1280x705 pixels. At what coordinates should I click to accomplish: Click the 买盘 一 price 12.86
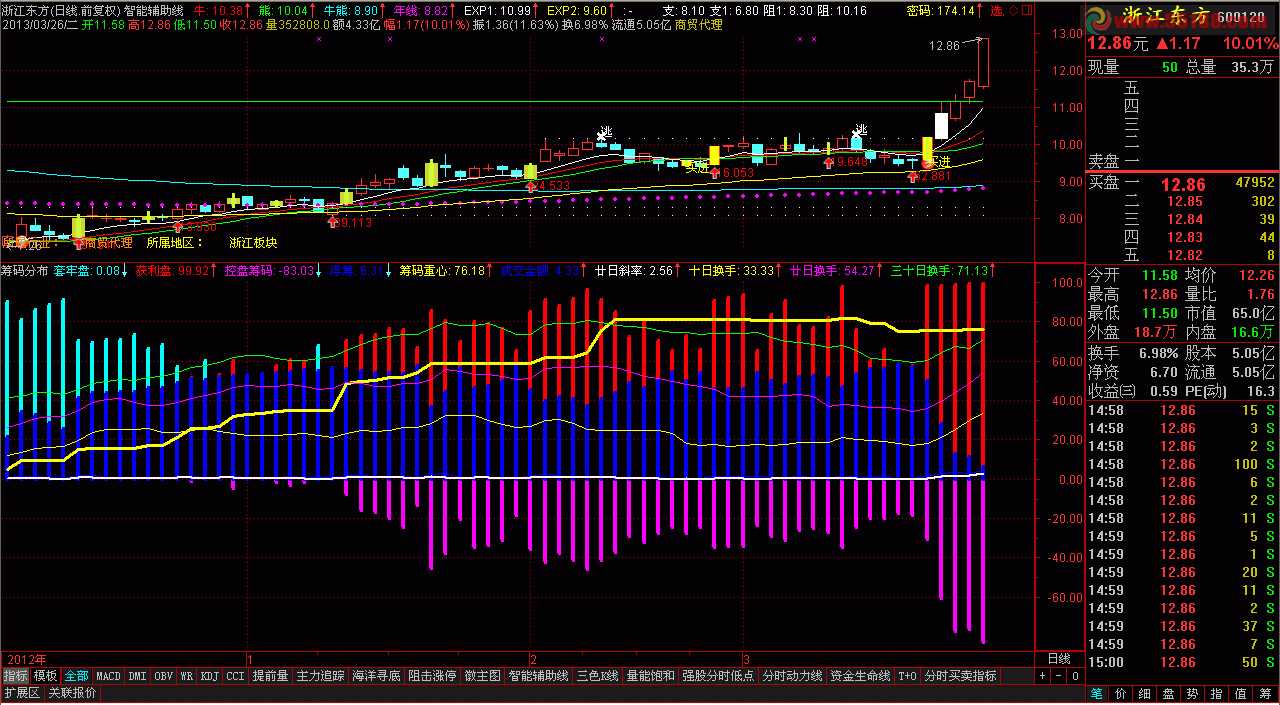click(x=1182, y=184)
